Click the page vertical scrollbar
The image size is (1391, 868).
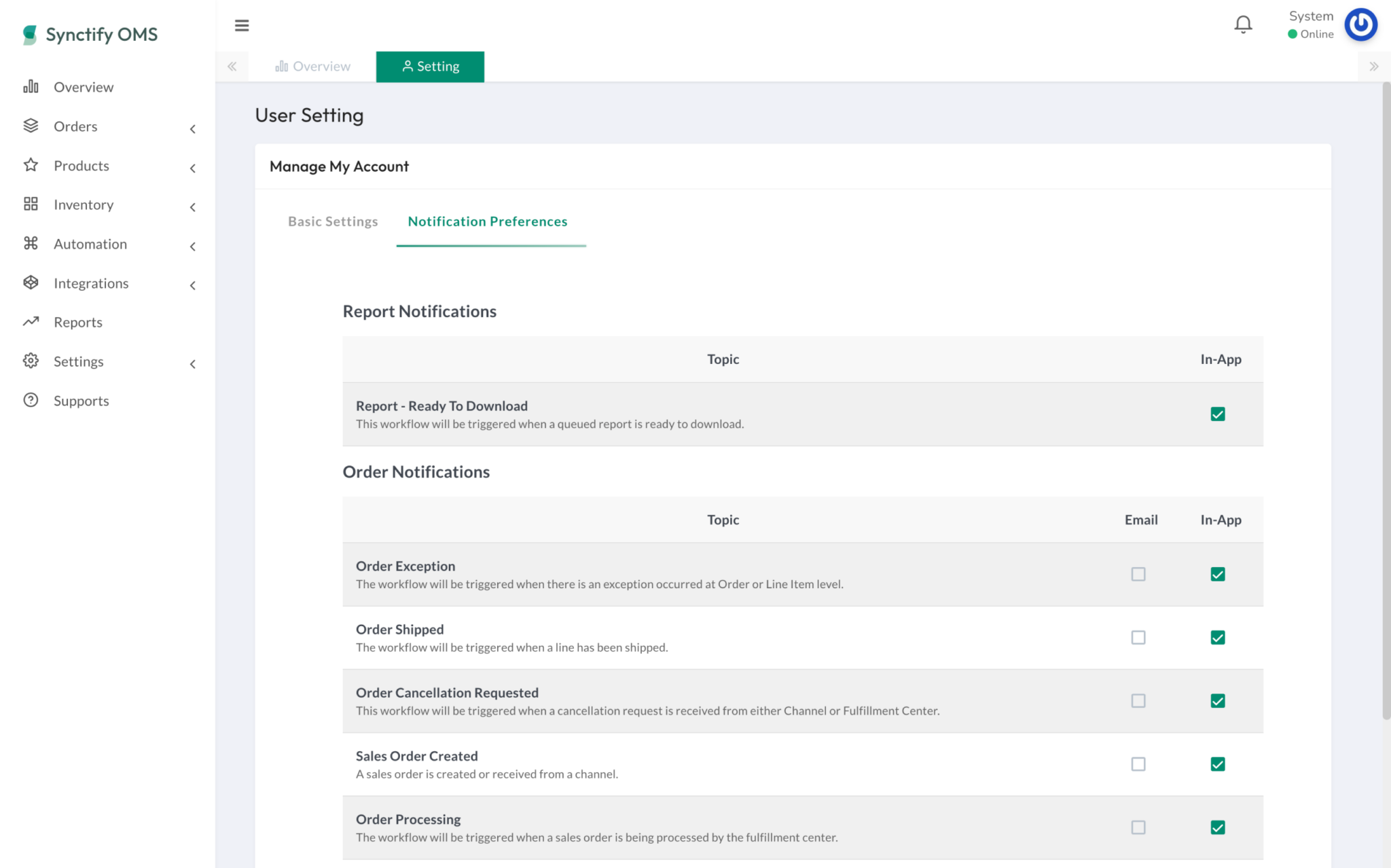[x=1386, y=401]
